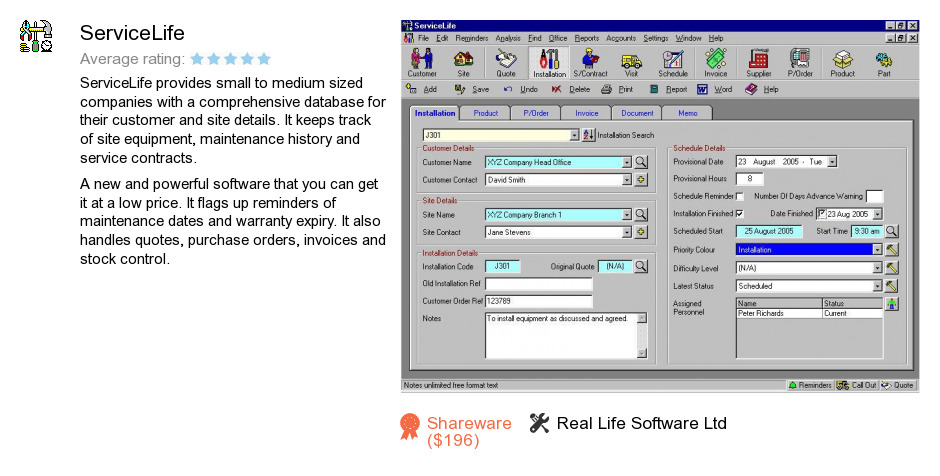Click the Assigned Personnel person icon

click(891, 304)
